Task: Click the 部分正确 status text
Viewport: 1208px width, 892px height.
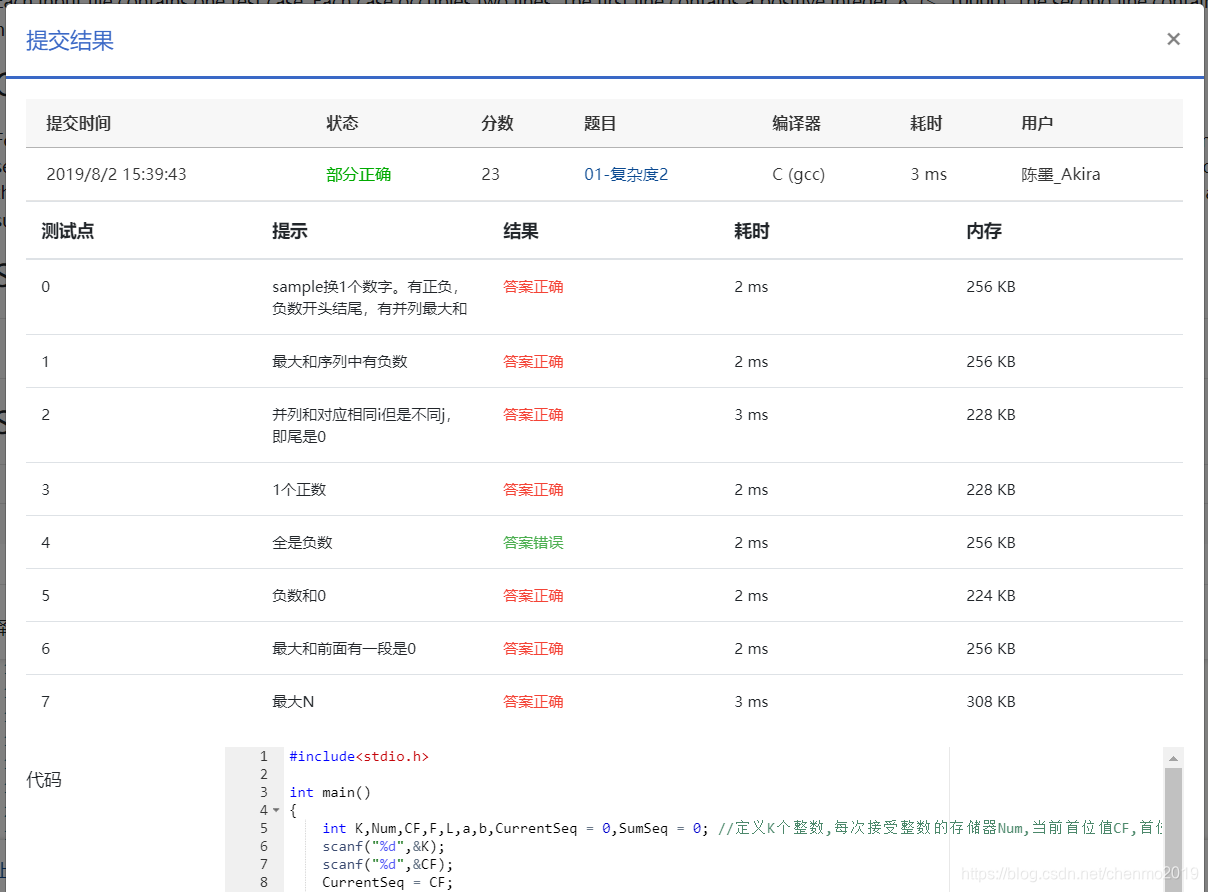Action: [358, 174]
